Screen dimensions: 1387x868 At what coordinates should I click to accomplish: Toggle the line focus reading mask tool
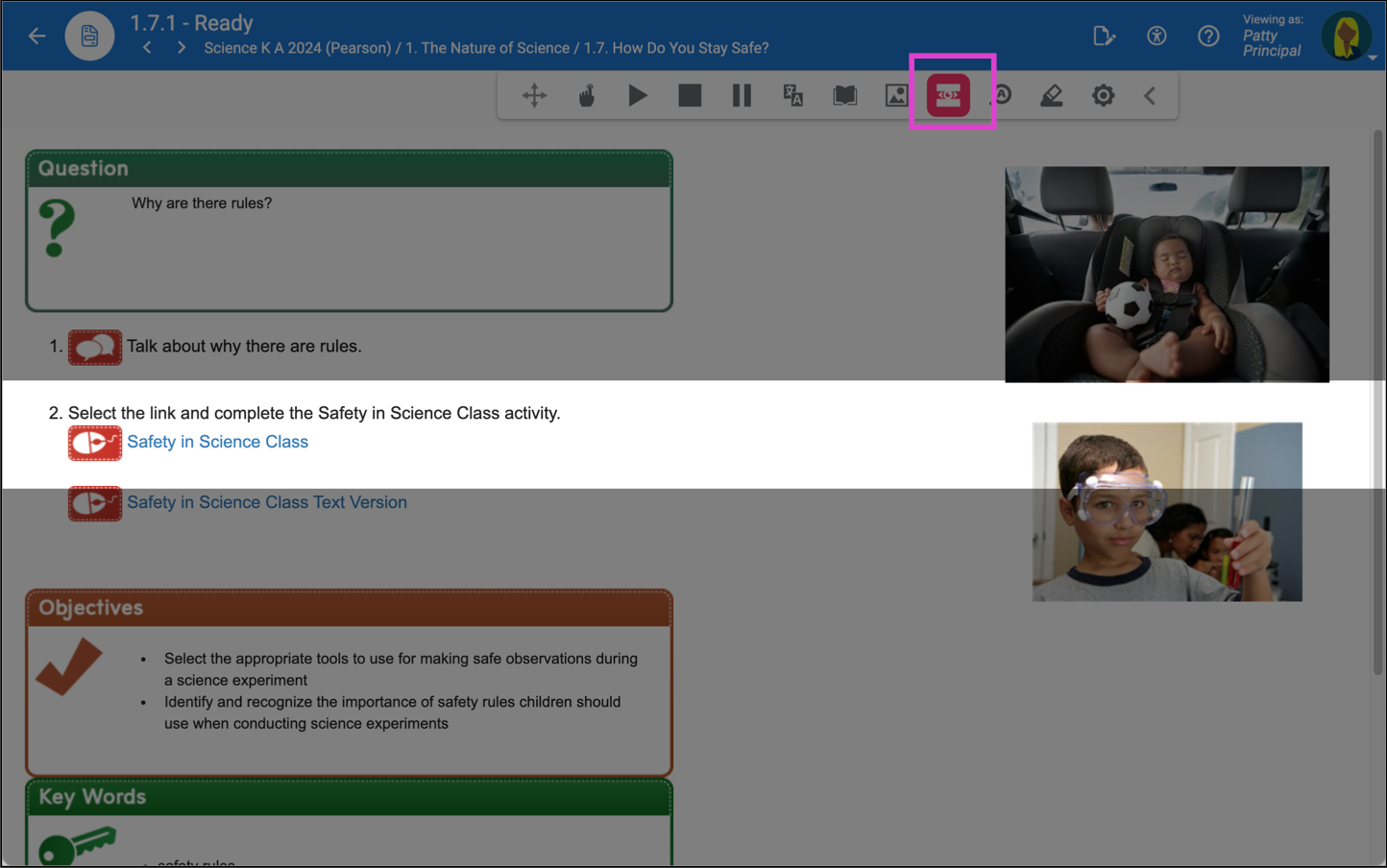point(948,95)
